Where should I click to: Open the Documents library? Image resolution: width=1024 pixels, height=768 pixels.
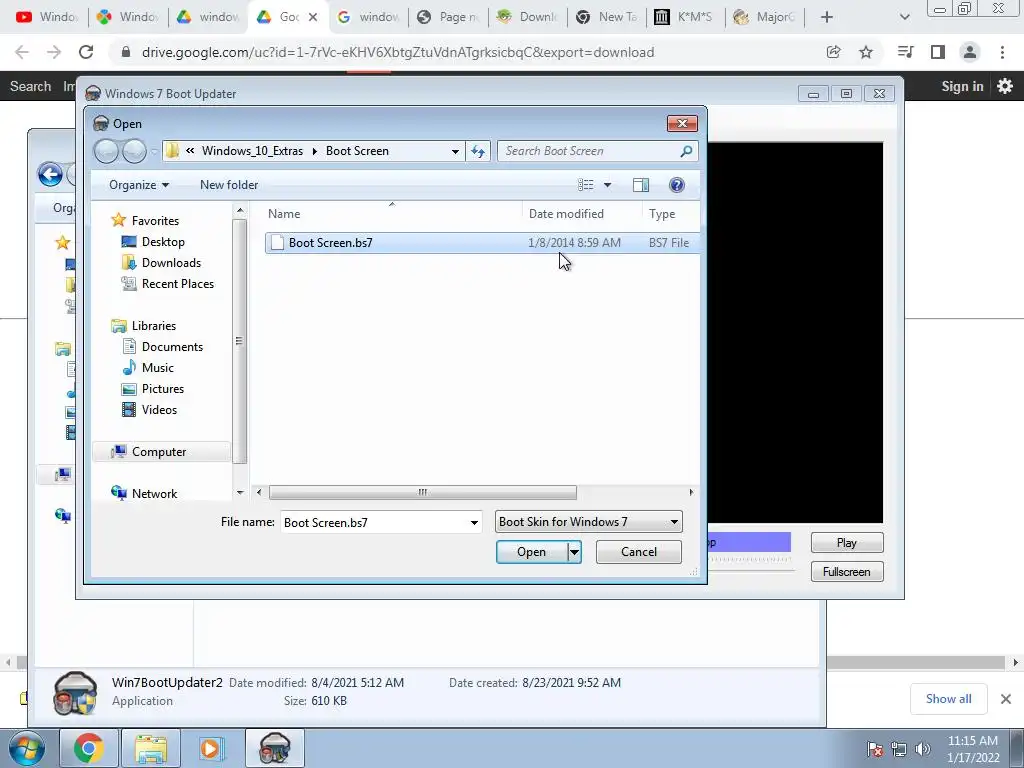(172, 347)
